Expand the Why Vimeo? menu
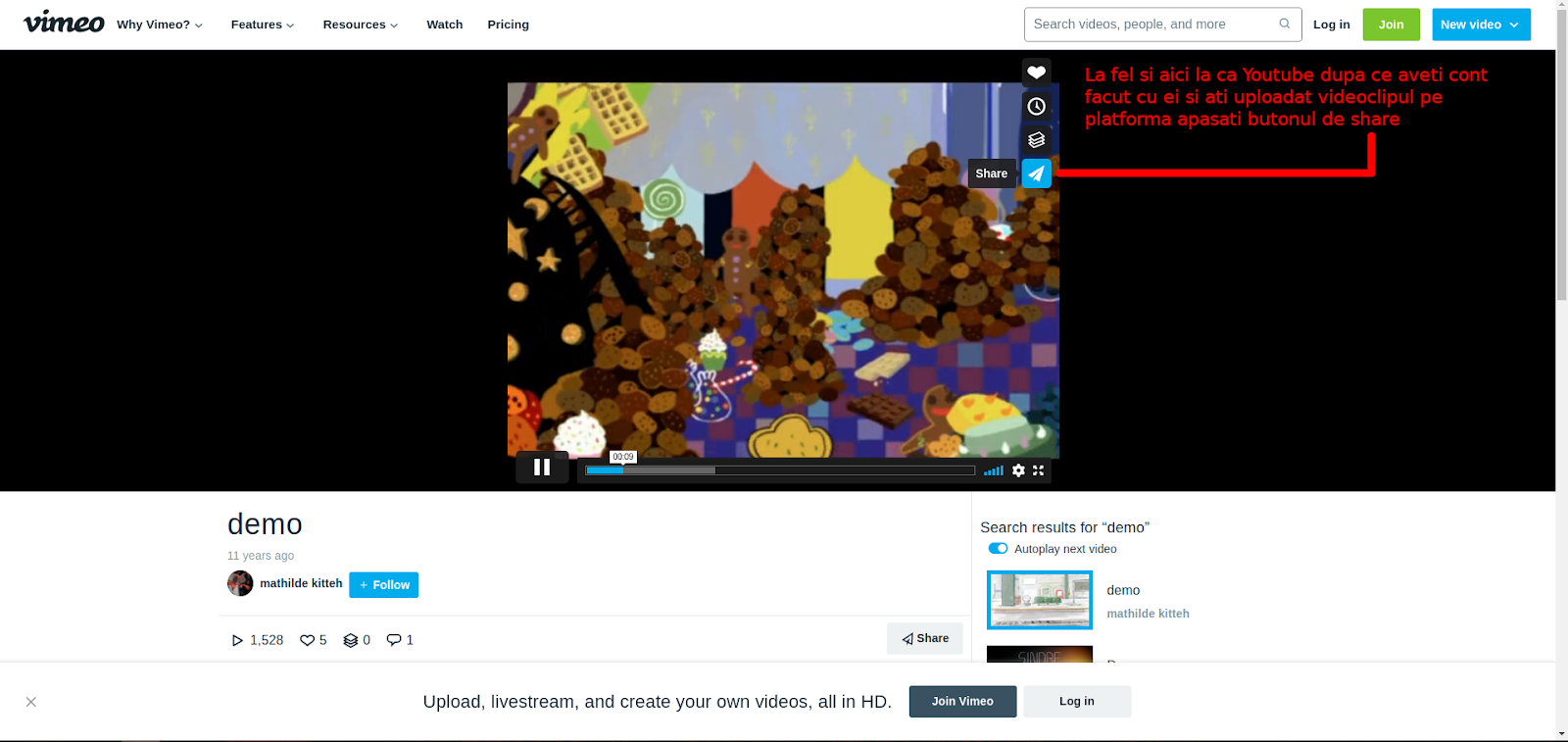1568x742 pixels. (x=160, y=25)
